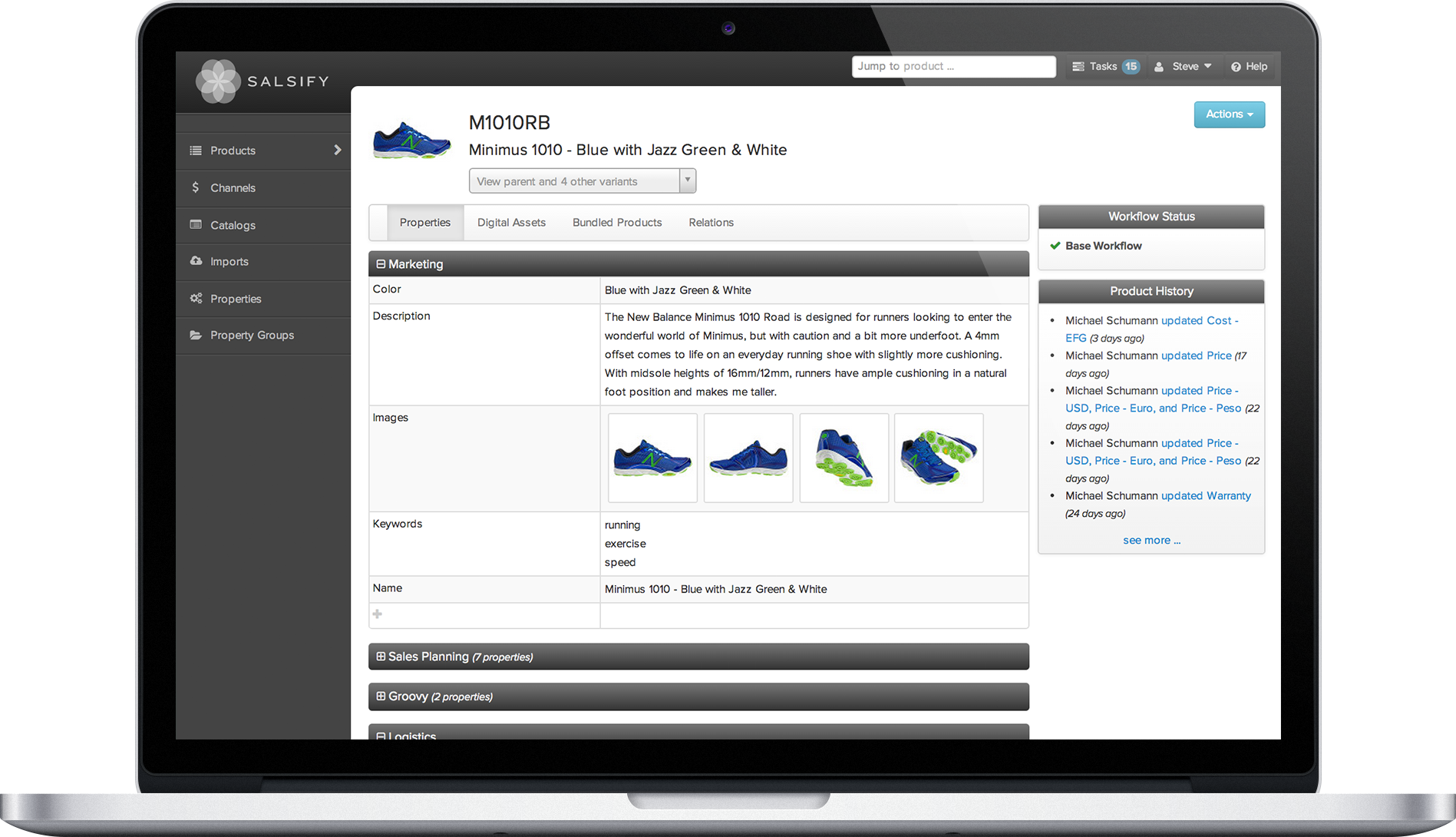Click the Product History panel header
The image size is (1456, 837).
tap(1151, 291)
